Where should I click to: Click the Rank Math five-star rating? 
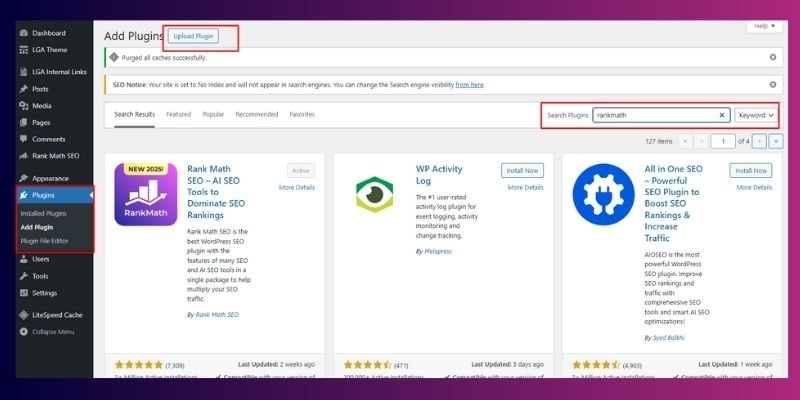tap(139, 365)
